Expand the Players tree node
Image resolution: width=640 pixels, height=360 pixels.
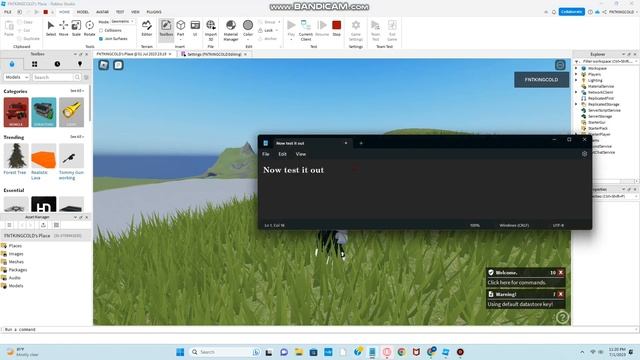click(576, 74)
